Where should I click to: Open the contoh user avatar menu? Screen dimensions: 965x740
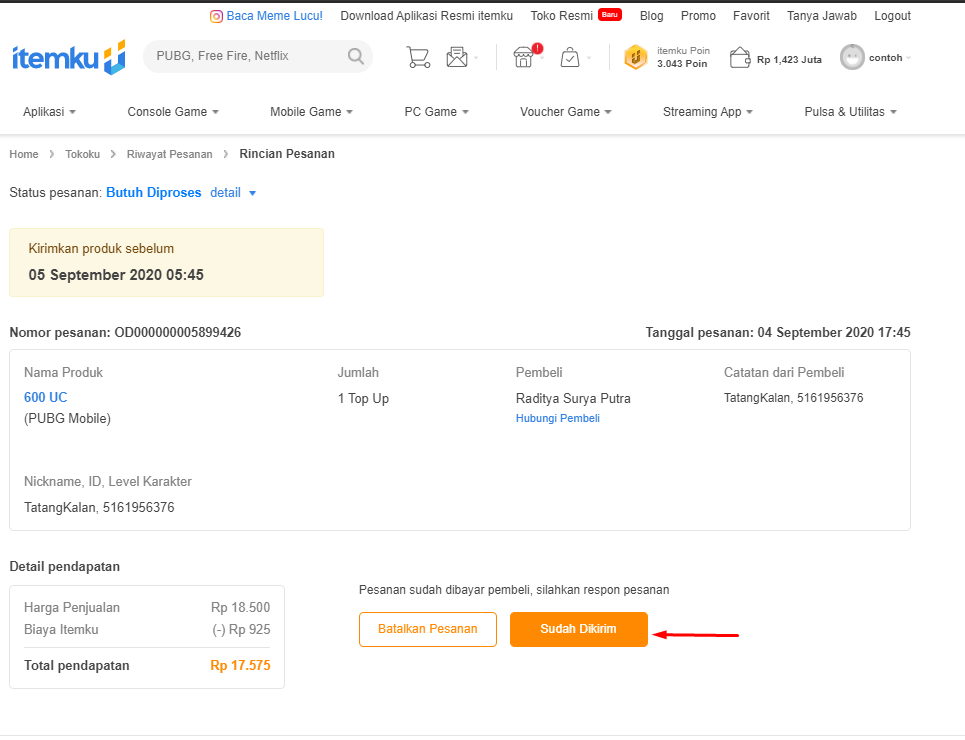point(852,57)
